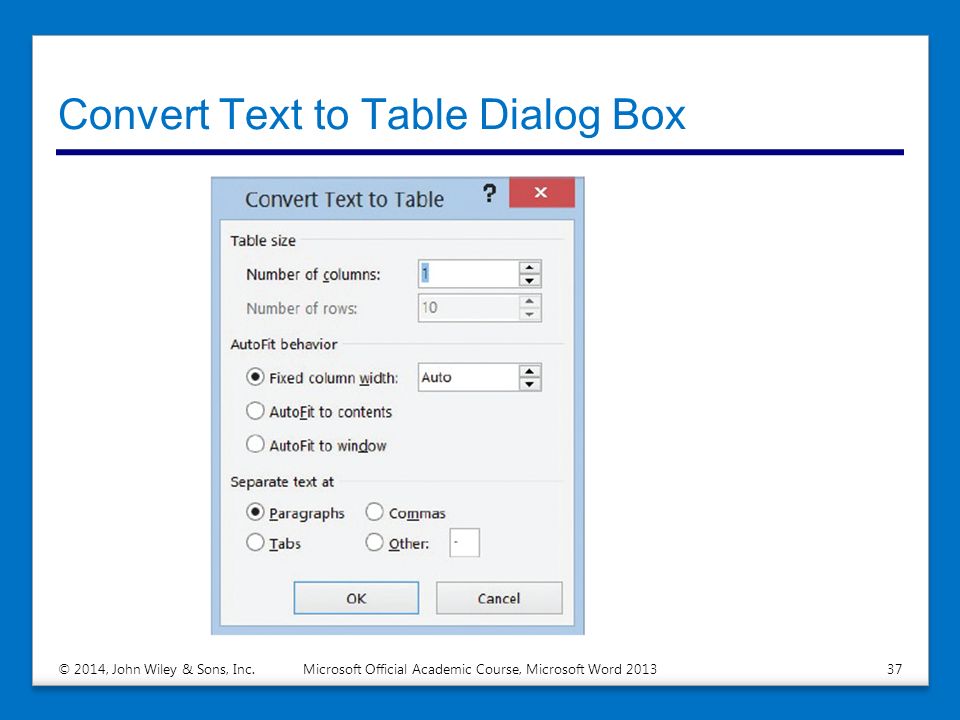Click Number of rows up arrow
The height and width of the screenshot is (720, 960).
(x=530, y=301)
